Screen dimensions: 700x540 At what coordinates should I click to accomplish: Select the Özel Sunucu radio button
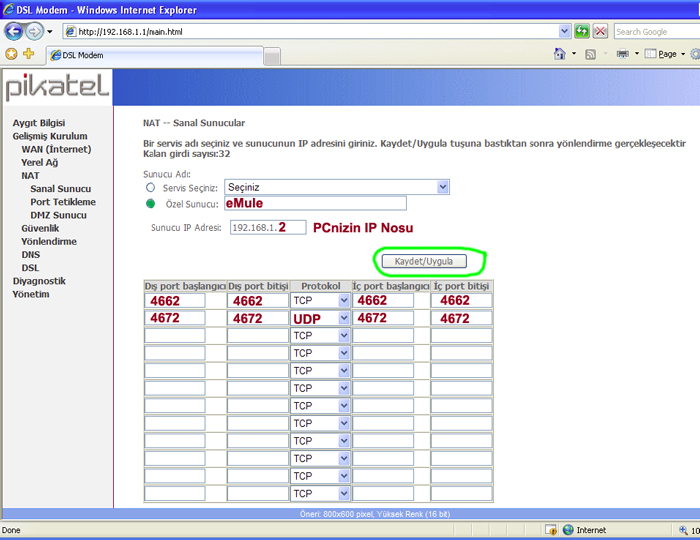[x=150, y=204]
